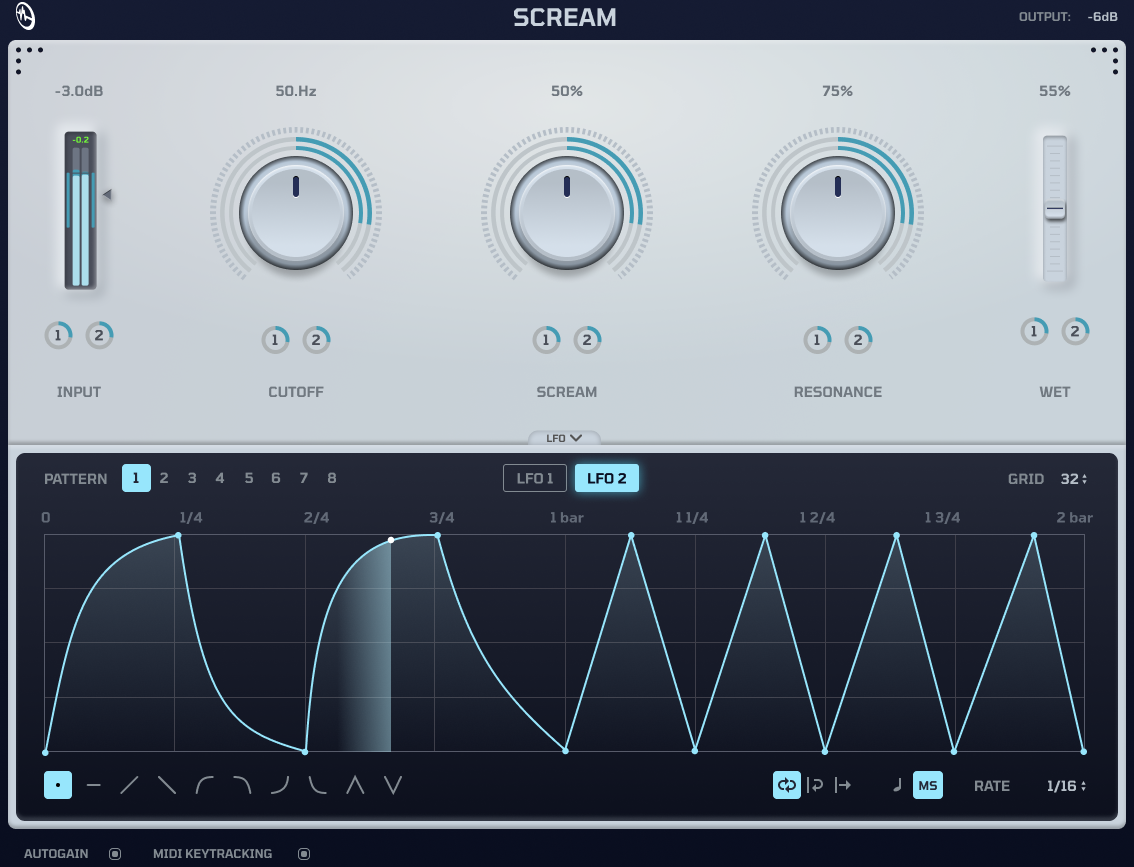
Task: Open the Rate 1/16 dropdown
Action: point(1066,786)
